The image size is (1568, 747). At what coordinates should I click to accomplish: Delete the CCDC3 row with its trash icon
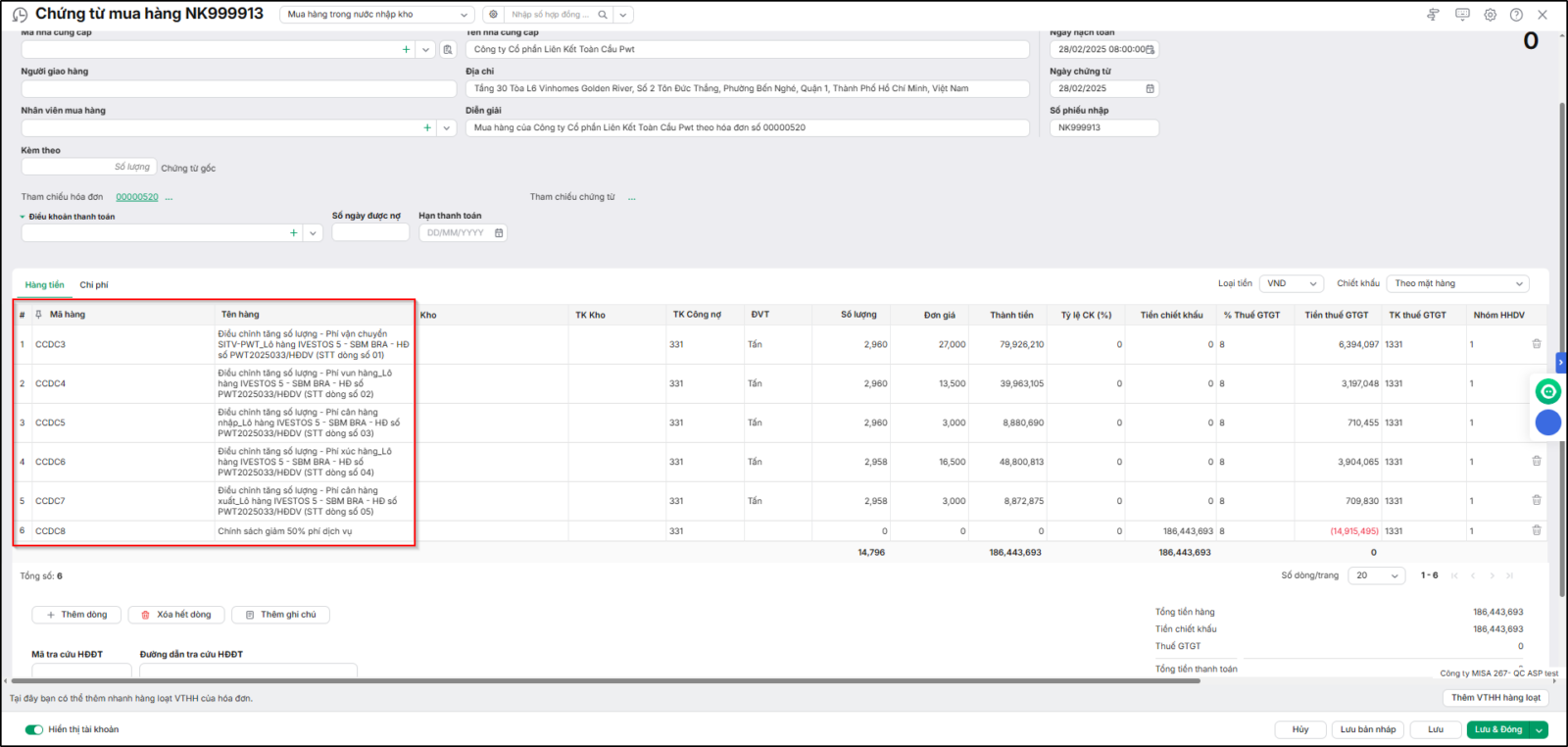[x=1537, y=344]
